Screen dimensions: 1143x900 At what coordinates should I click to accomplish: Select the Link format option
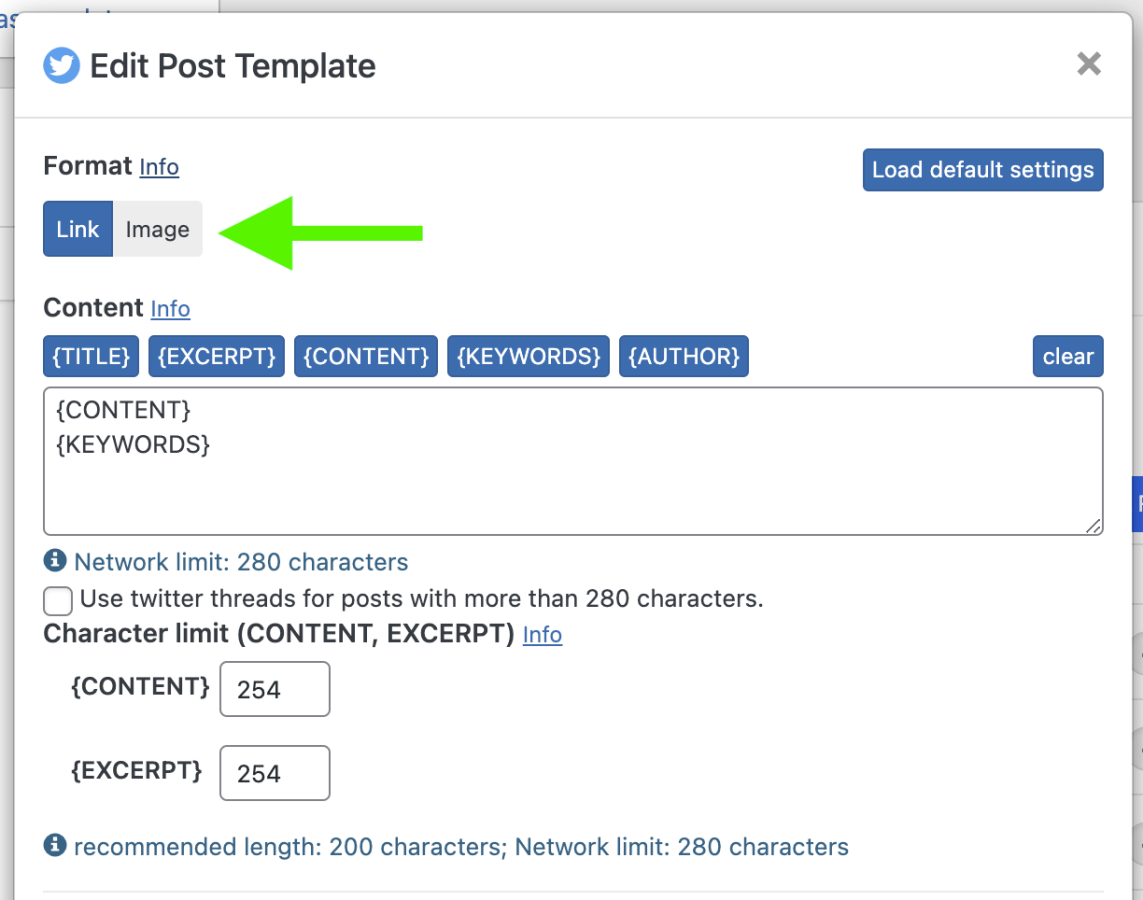point(78,229)
